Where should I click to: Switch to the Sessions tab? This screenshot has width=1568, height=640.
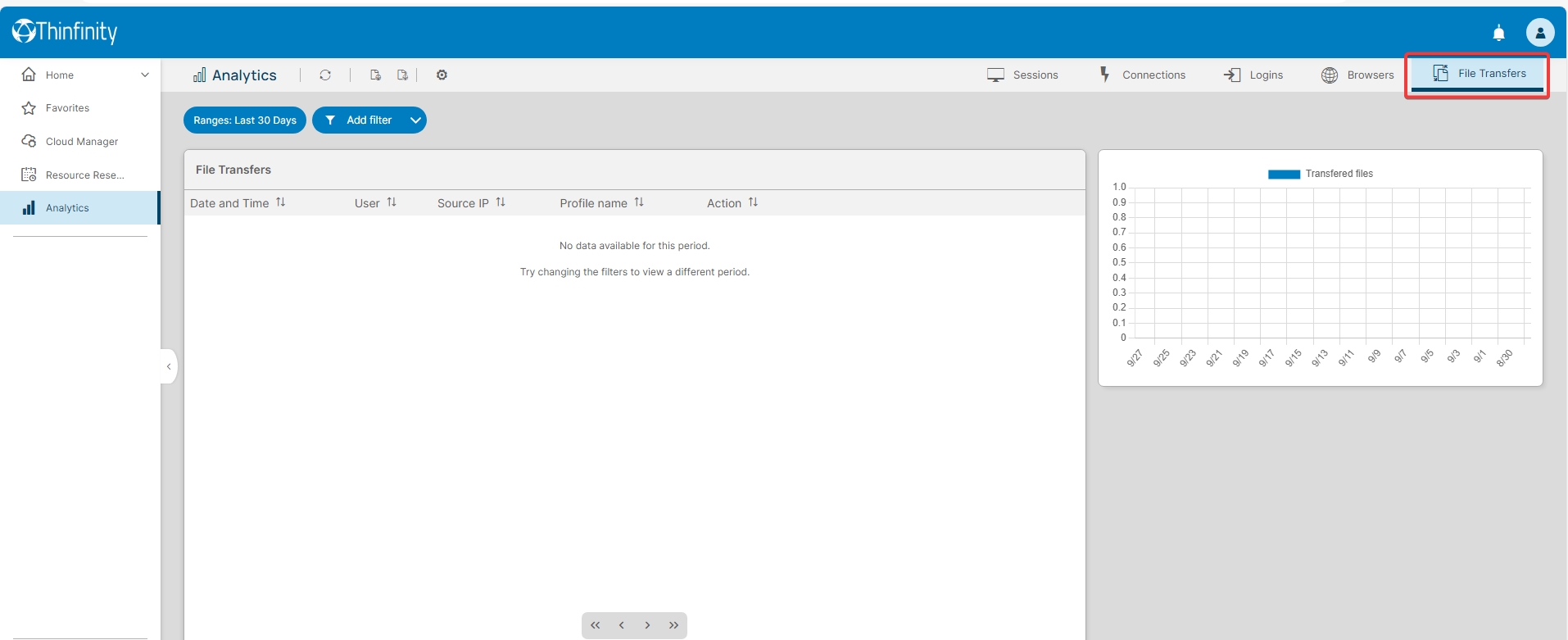click(x=1022, y=75)
